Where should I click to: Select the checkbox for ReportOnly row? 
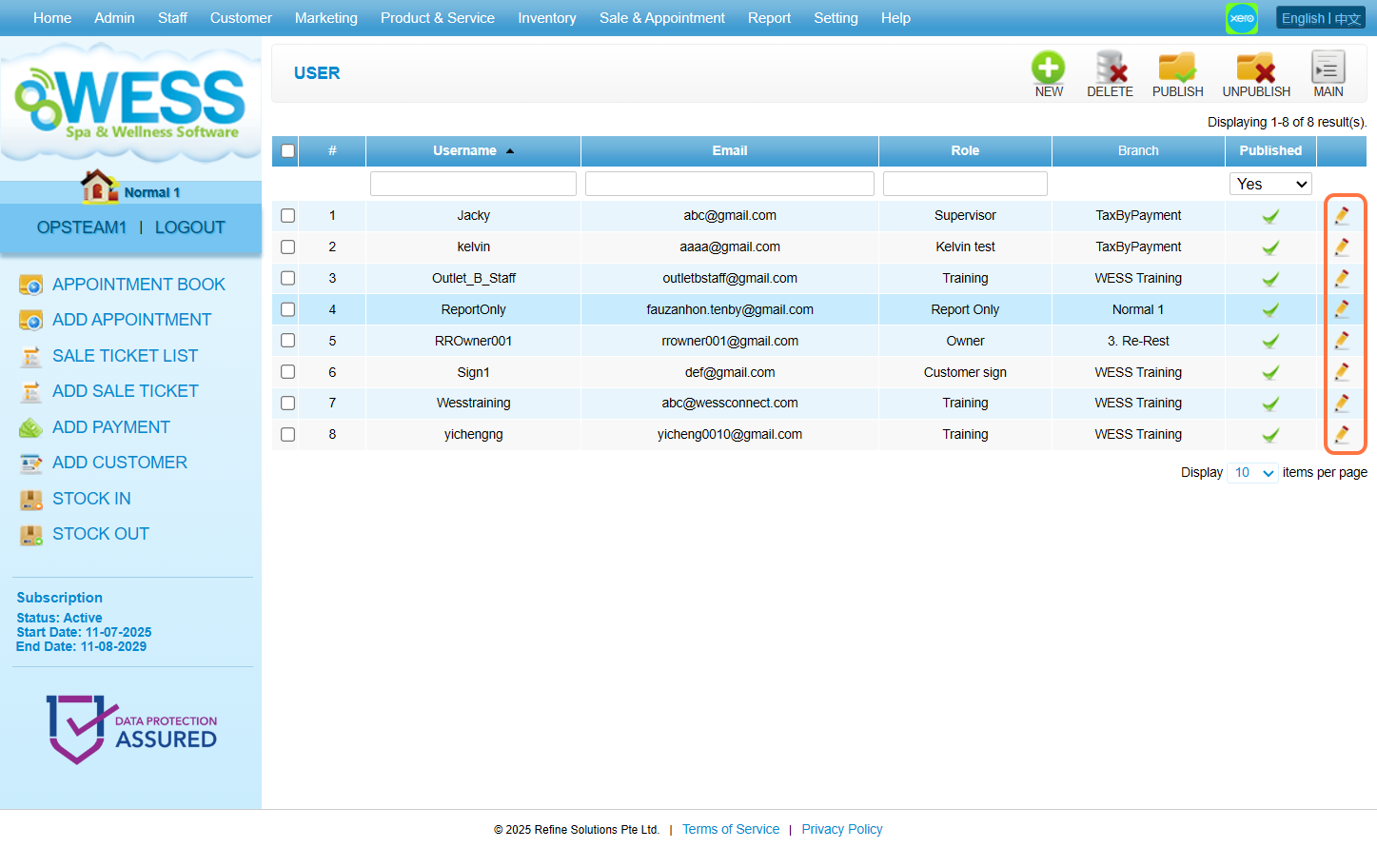288,309
